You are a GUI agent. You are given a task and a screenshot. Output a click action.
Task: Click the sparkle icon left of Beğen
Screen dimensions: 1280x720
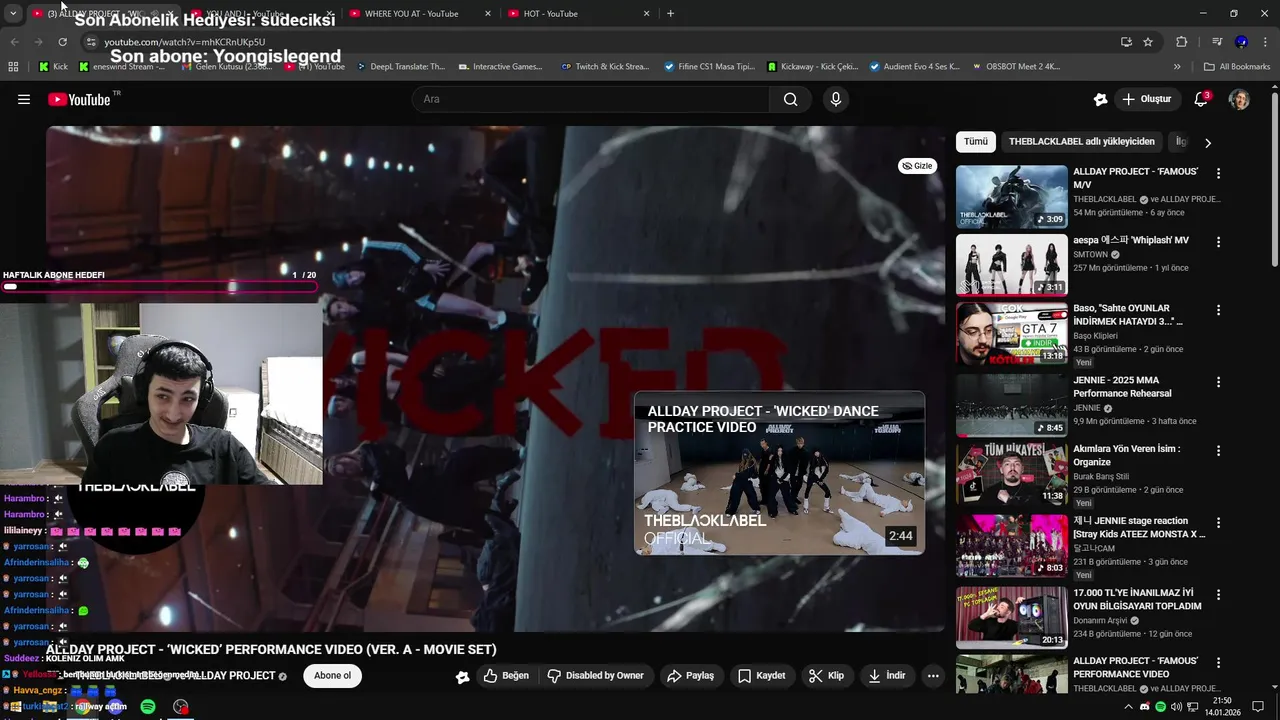coord(462,677)
